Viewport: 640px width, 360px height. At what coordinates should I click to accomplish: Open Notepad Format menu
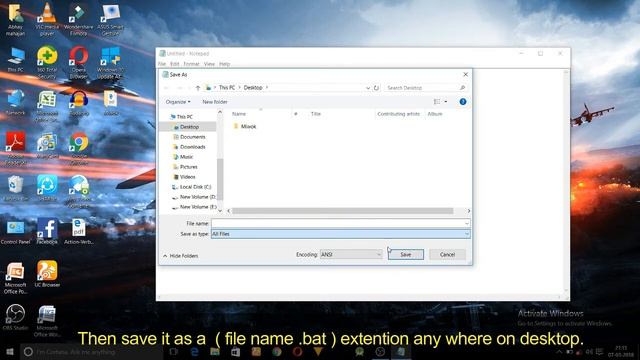point(191,64)
